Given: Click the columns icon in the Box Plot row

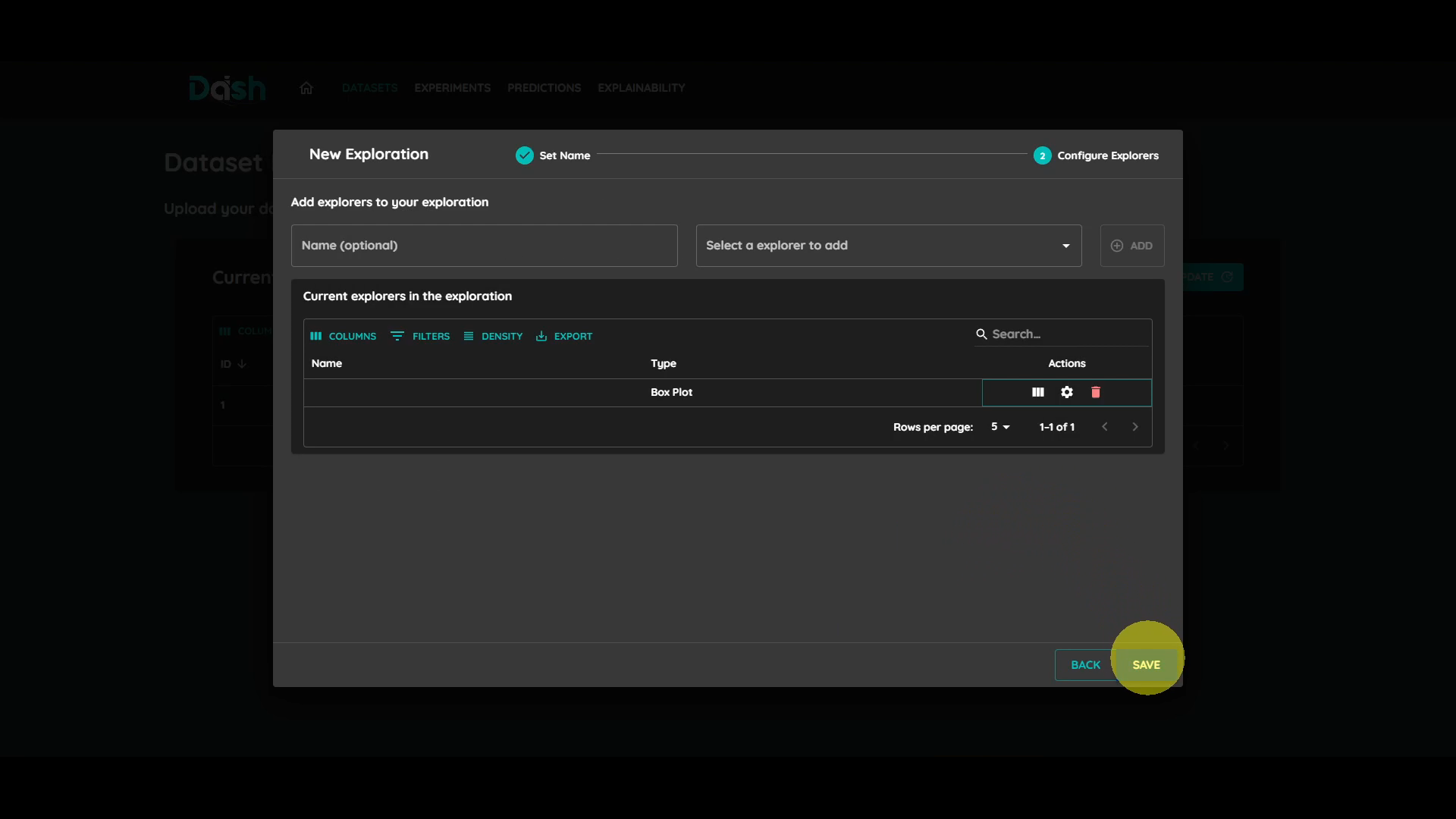Looking at the screenshot, I should pos(1037,392).
